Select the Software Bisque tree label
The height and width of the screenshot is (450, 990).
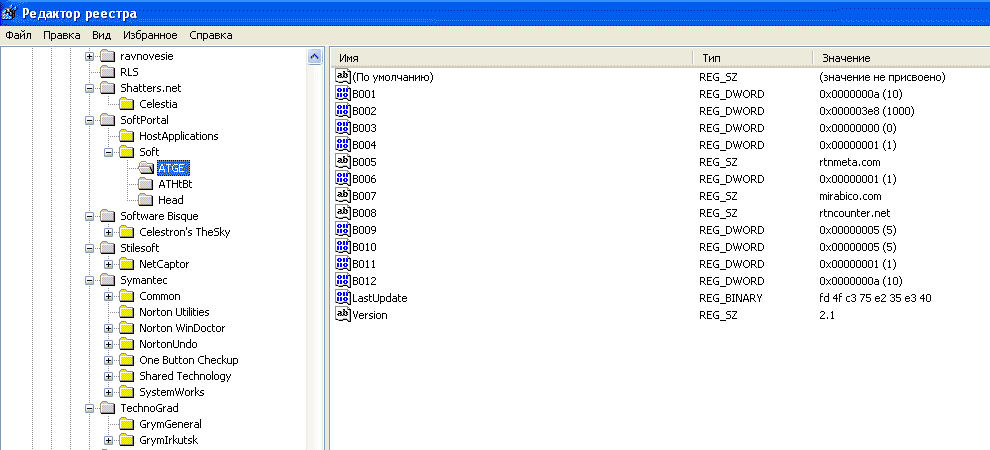[159, 216]
